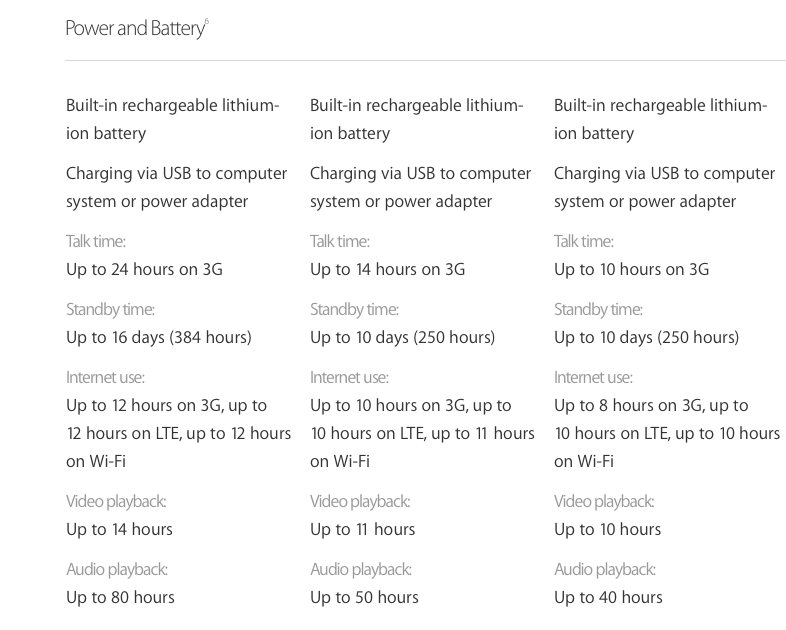Viewport: 786px width, 630px height.
Task: Click 'Up to 80 hours' audio playback value
Action: 120,597
